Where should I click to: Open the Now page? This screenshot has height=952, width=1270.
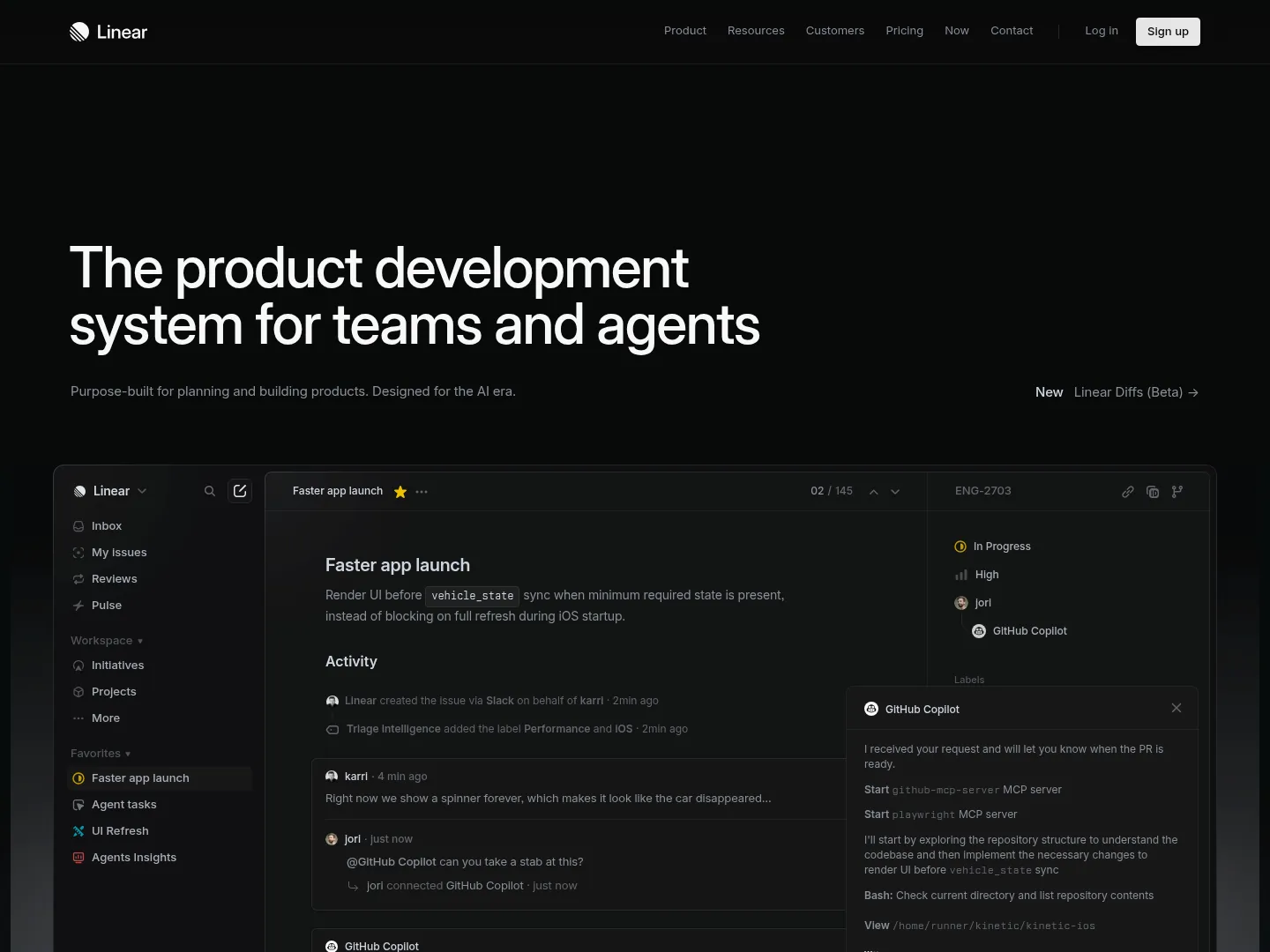coord(957,31)
